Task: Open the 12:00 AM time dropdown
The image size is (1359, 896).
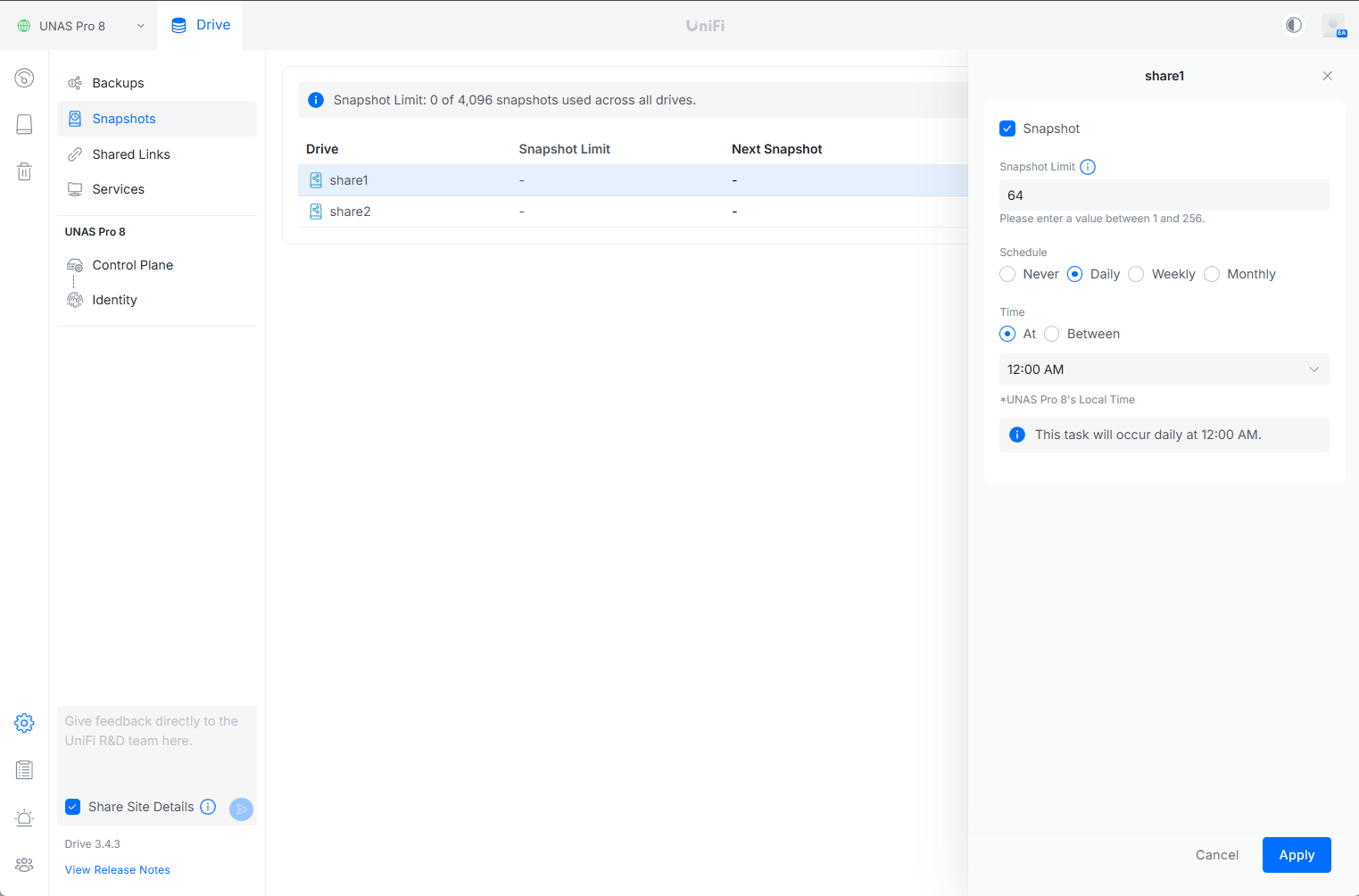Action: tap(1163, 369)
